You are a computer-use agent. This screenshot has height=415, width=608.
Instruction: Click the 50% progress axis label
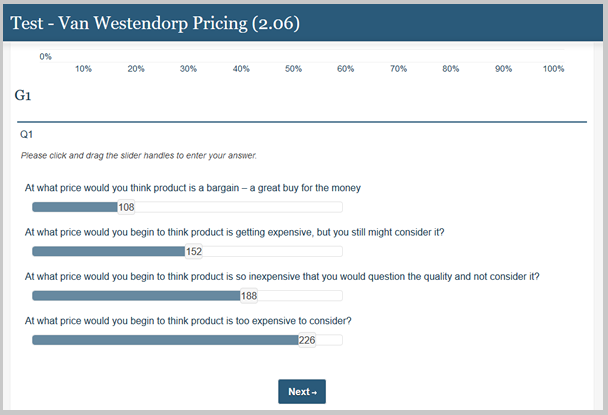coord(293,68)
